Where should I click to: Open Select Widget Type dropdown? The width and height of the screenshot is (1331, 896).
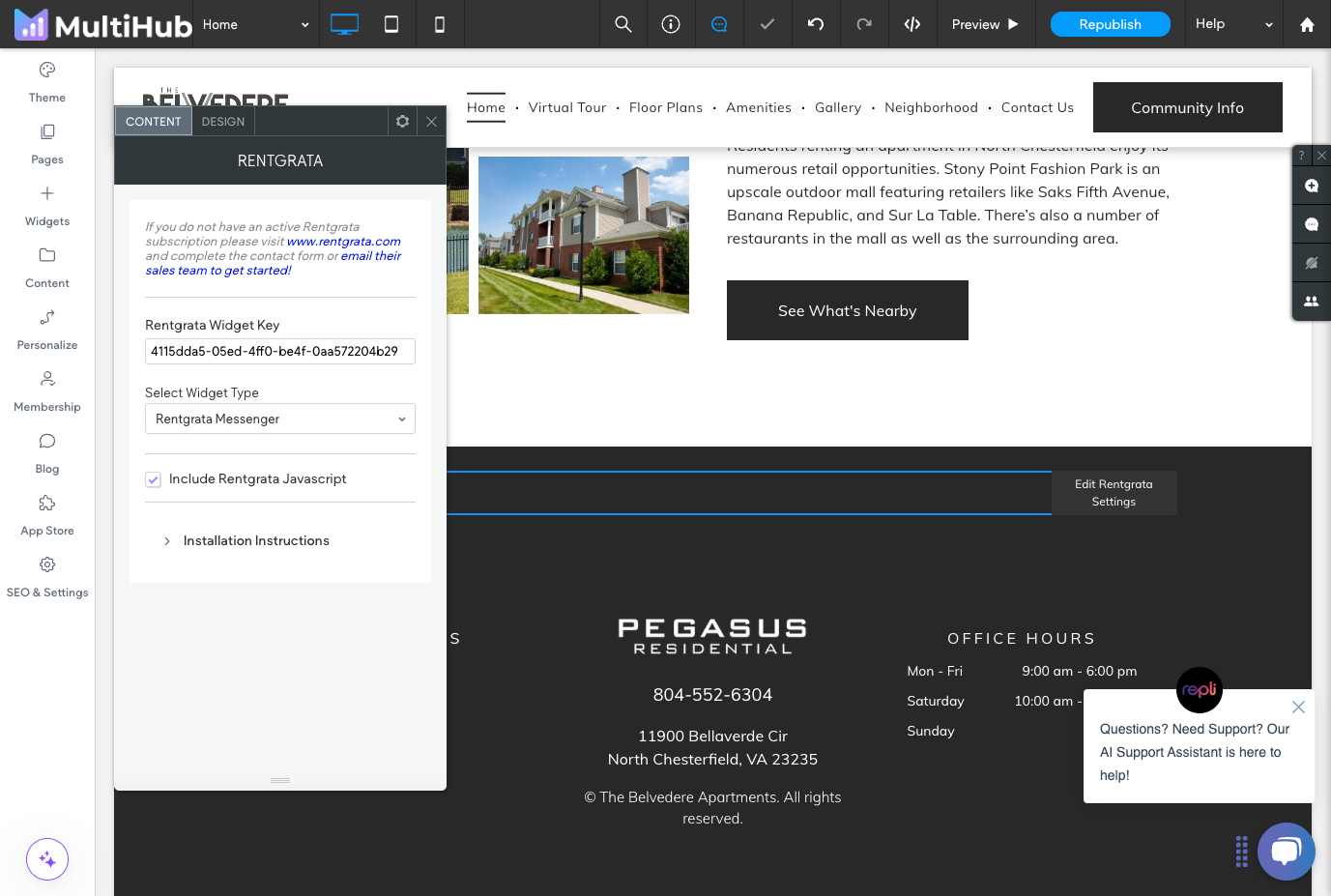click(280, 419)
